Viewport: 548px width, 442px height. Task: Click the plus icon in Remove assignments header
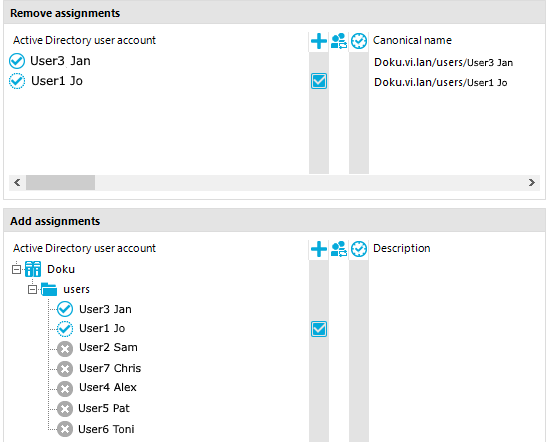click(x=319, y=41)
